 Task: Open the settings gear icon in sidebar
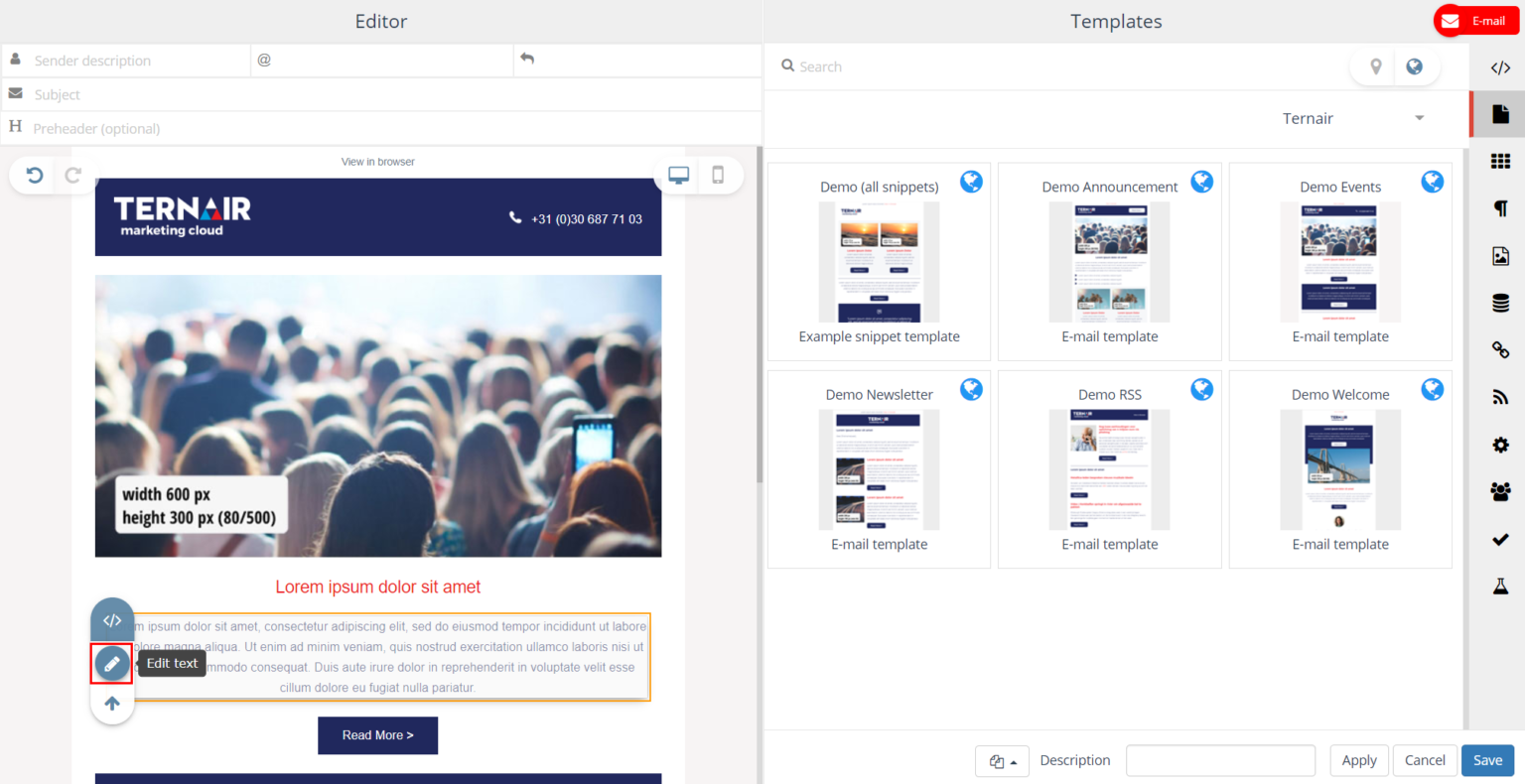coord(1500,445)
